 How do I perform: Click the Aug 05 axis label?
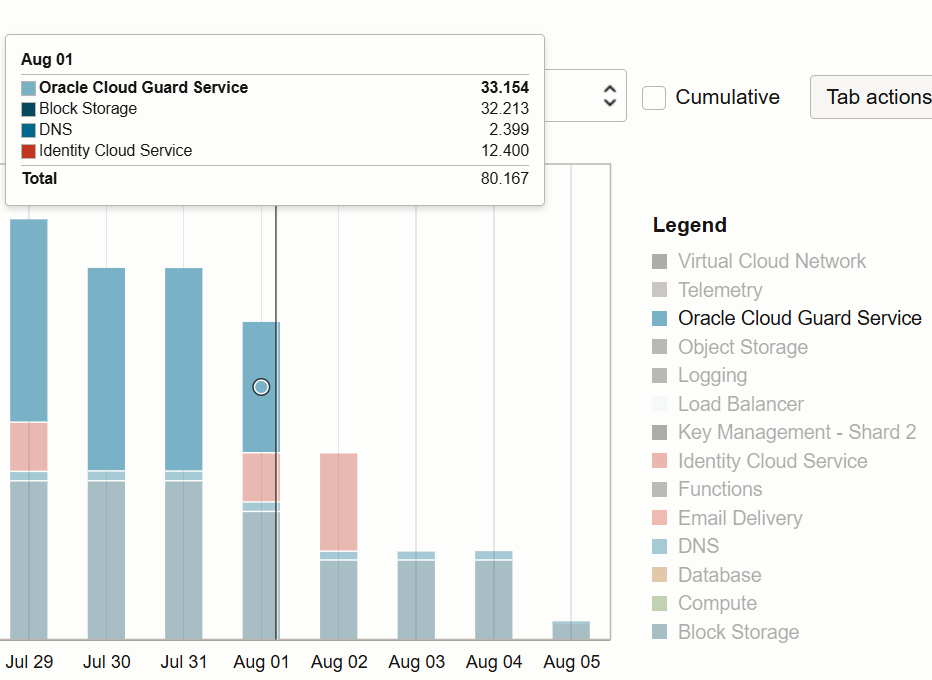[x=572, y=662]
